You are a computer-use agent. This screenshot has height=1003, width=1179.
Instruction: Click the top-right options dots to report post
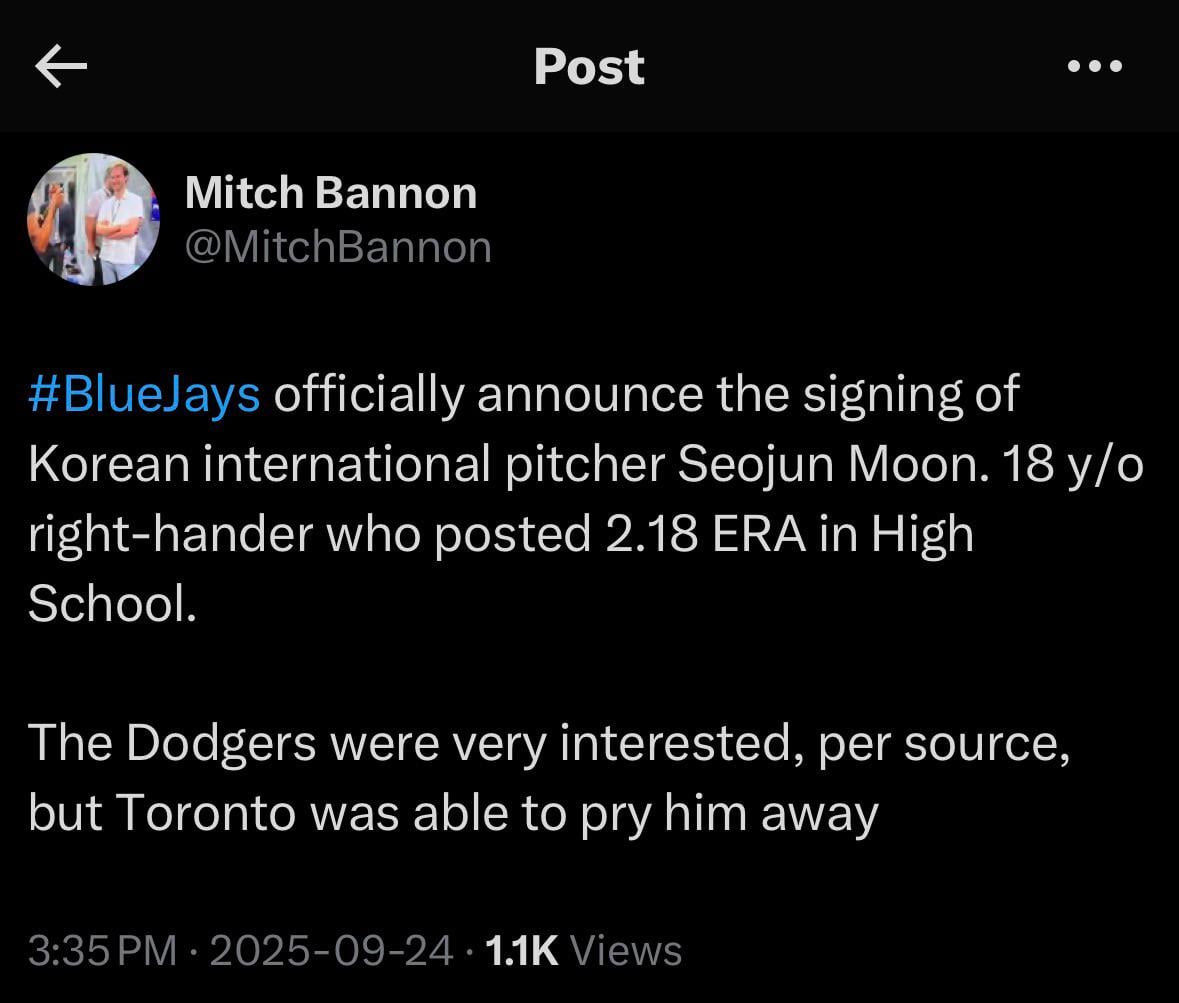point(1096,67)
